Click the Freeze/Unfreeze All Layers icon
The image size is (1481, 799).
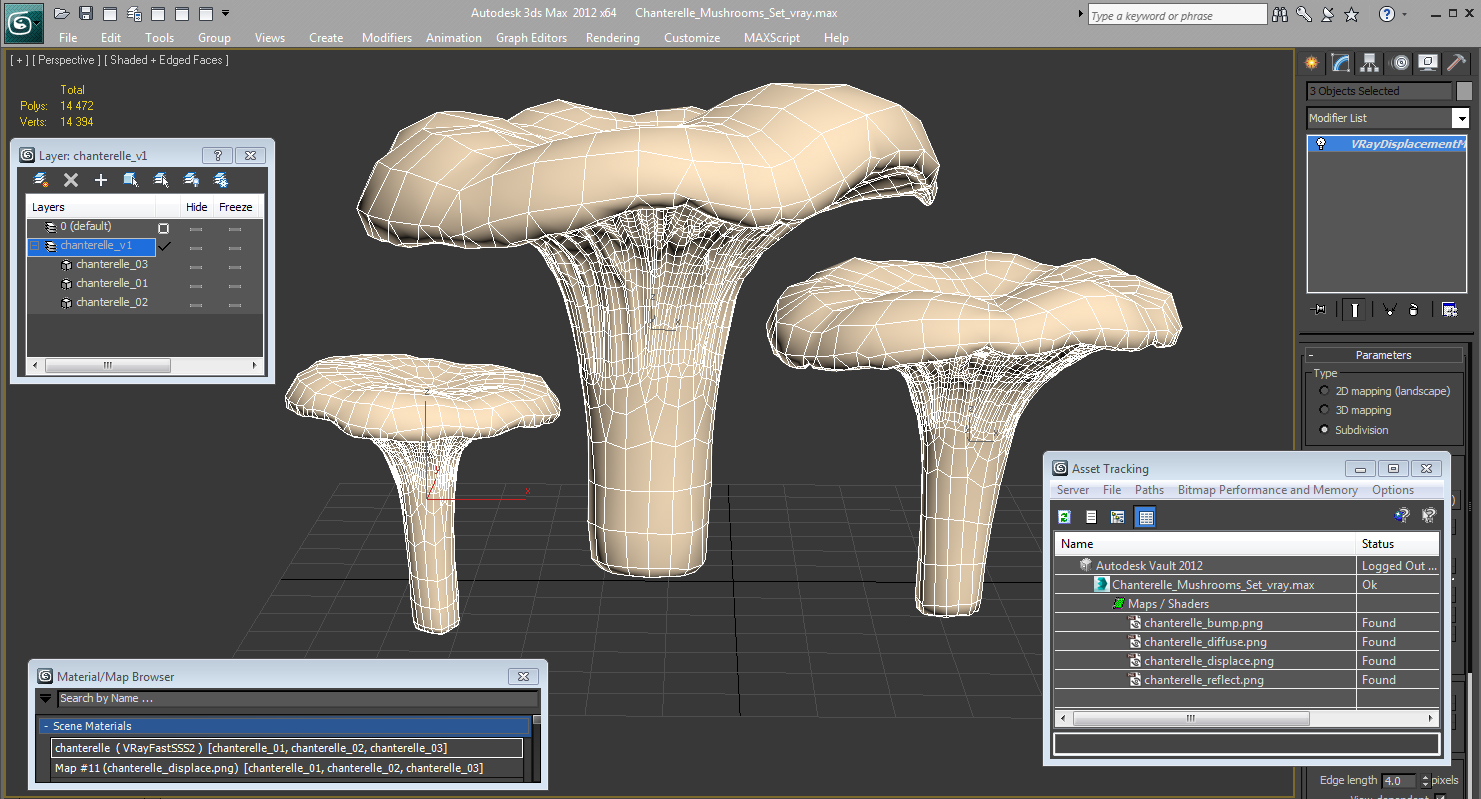tap(221, 180)
